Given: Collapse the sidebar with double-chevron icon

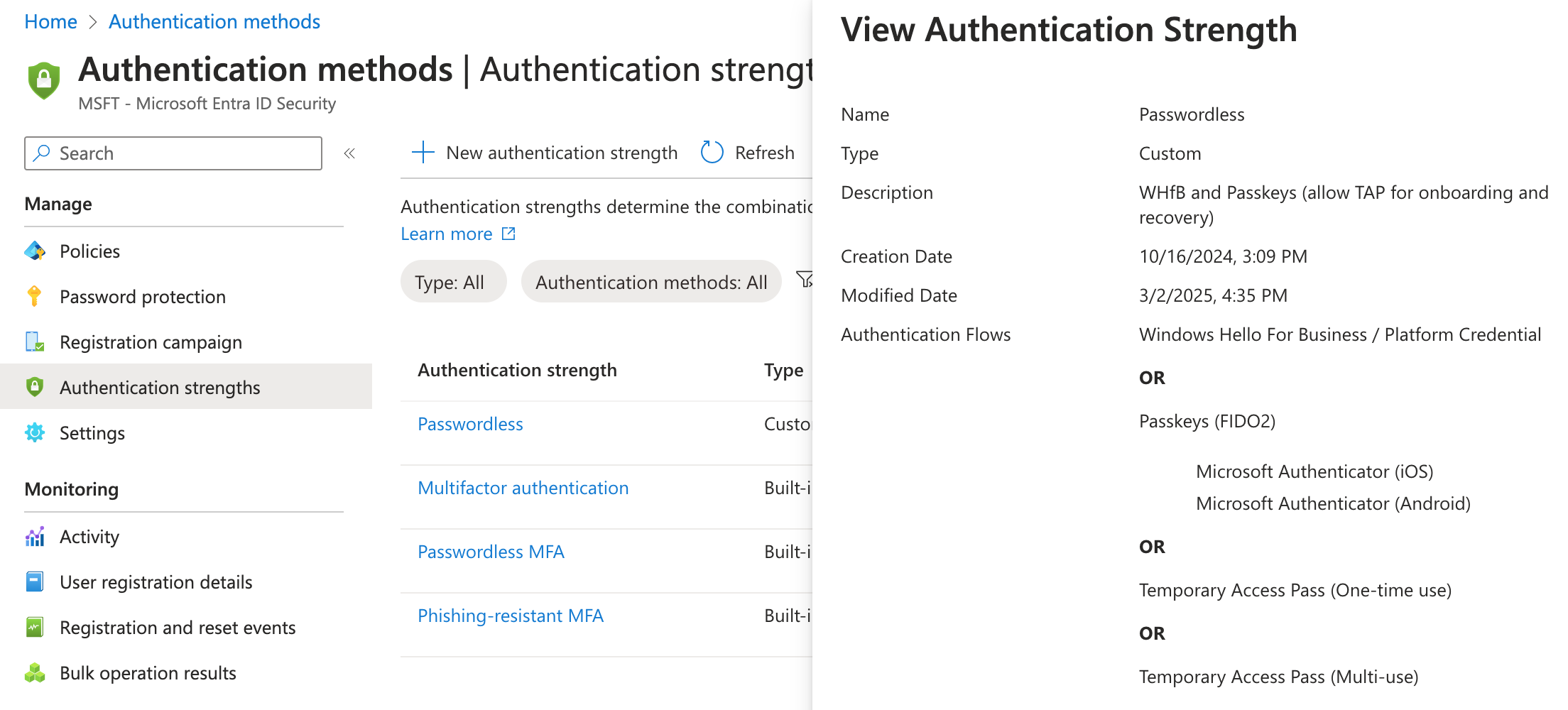Looking at the screenshot, I should [349, 153].
